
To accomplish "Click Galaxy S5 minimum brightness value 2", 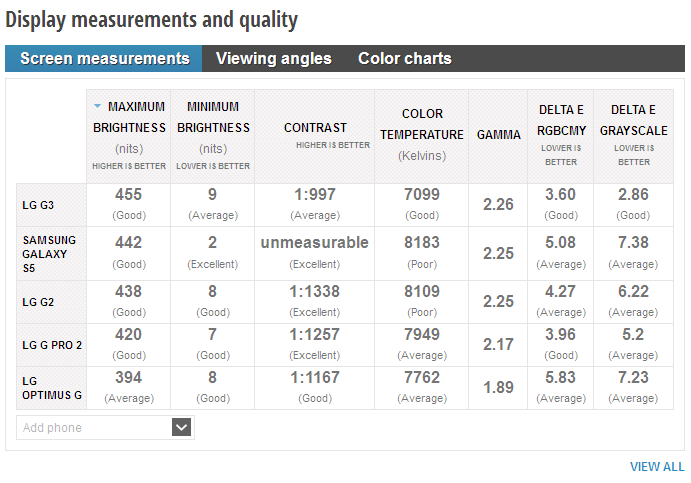I will (212, 242).
